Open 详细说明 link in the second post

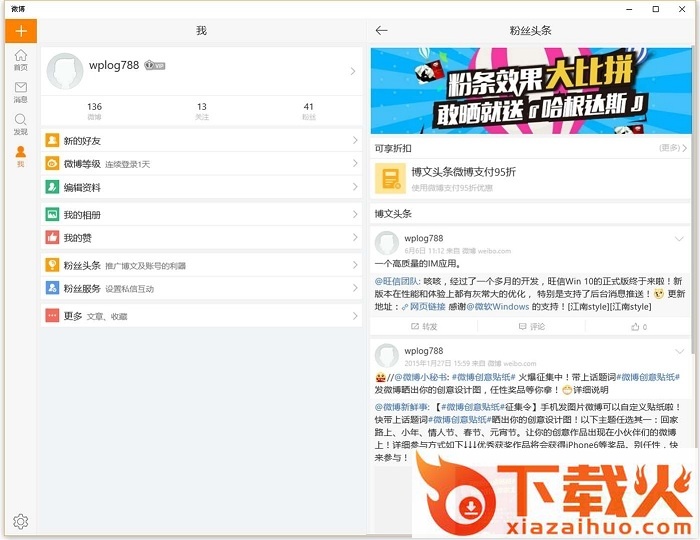pos(591,390)
